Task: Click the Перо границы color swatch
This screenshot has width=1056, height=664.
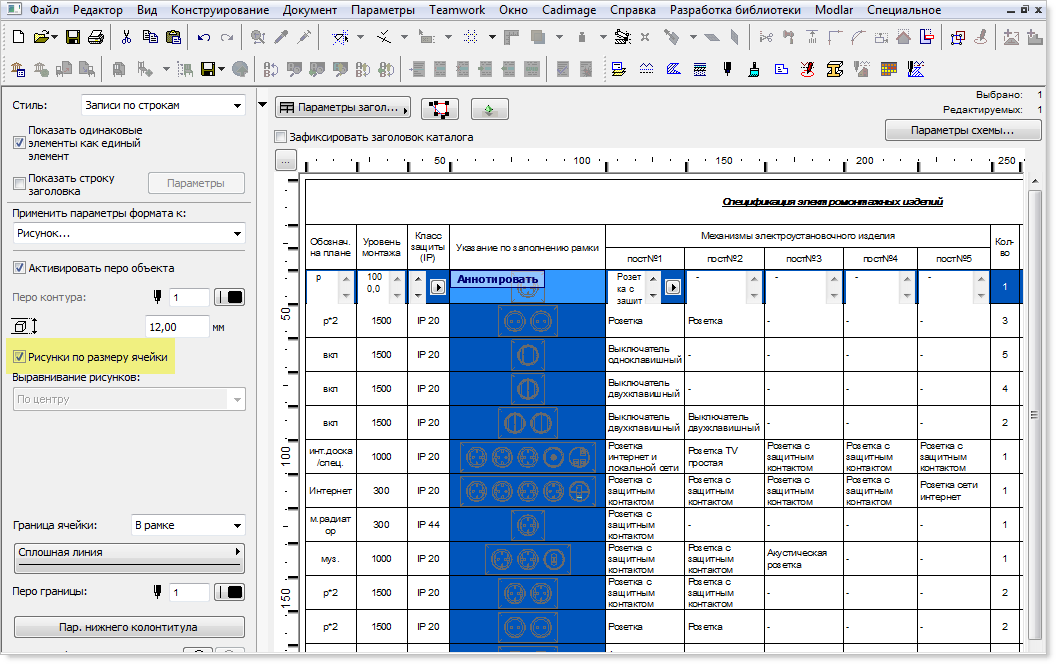Action: click(230, 592)
